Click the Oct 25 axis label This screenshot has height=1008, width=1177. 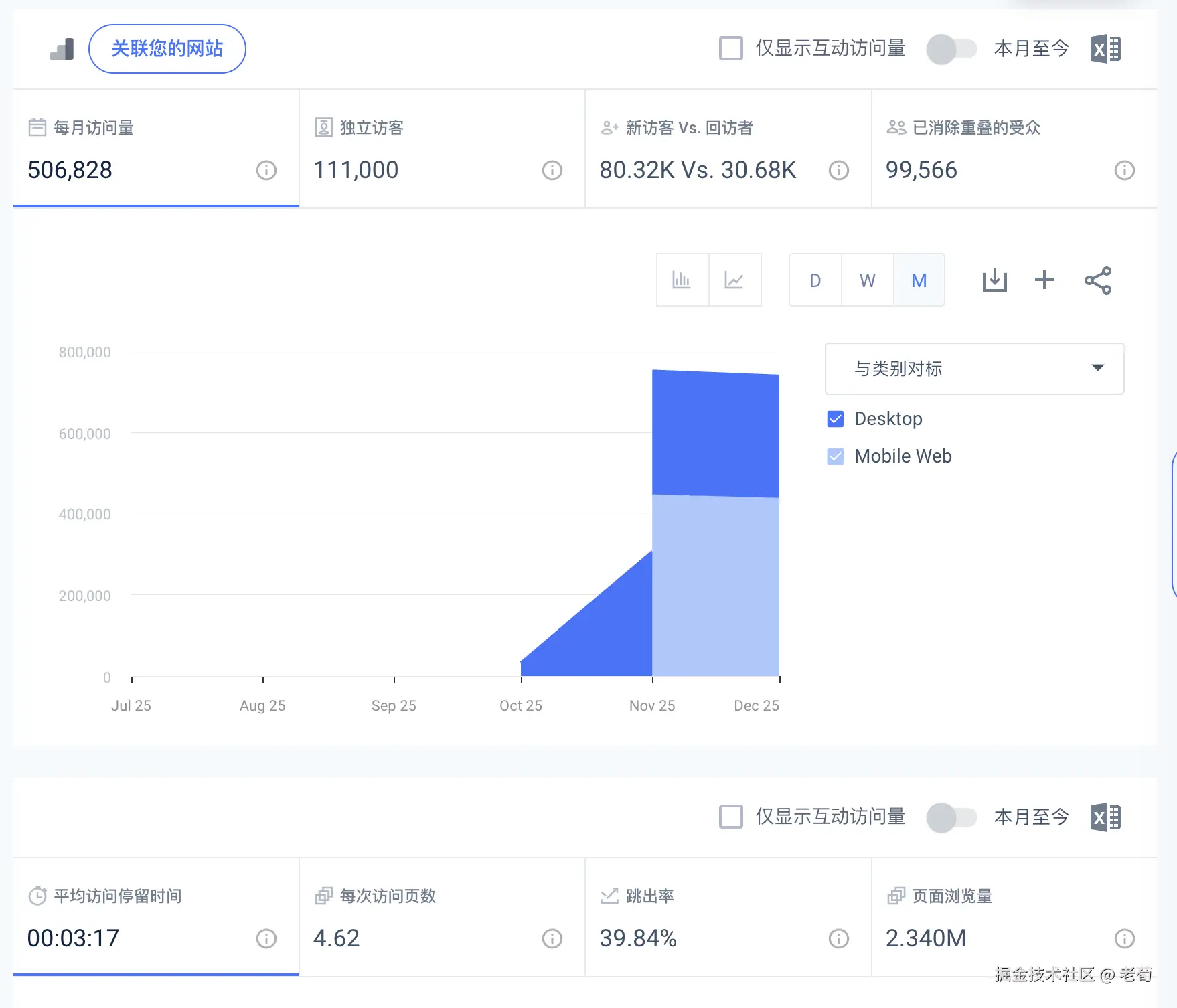click(x=521, y=706)
